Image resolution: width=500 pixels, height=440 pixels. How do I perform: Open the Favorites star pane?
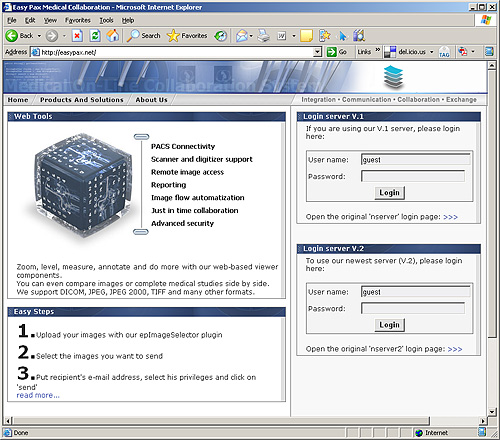[x=187, y=36]
